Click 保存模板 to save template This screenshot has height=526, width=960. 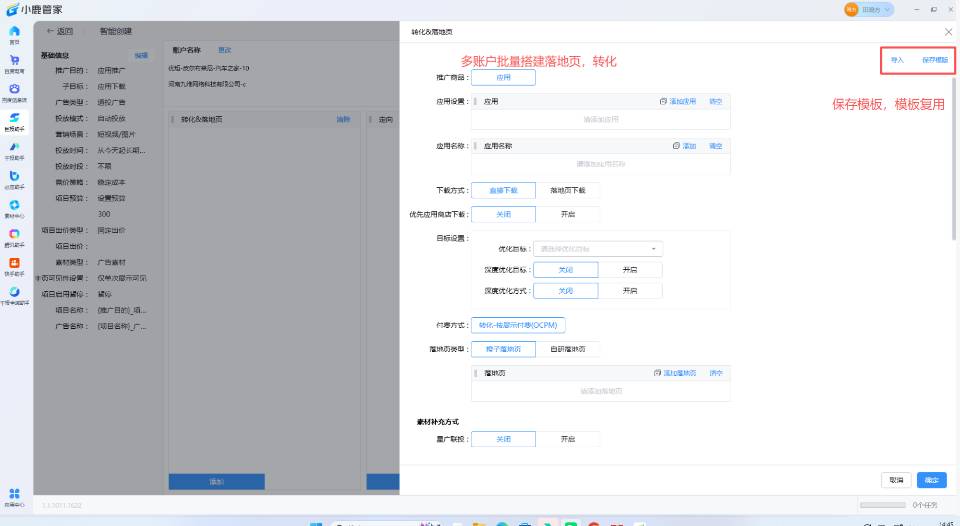[935, 60]
